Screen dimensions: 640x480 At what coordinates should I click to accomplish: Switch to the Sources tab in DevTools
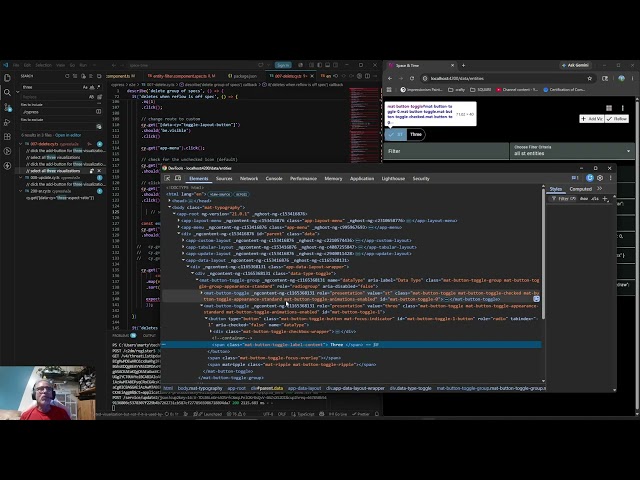pos(224,178)
